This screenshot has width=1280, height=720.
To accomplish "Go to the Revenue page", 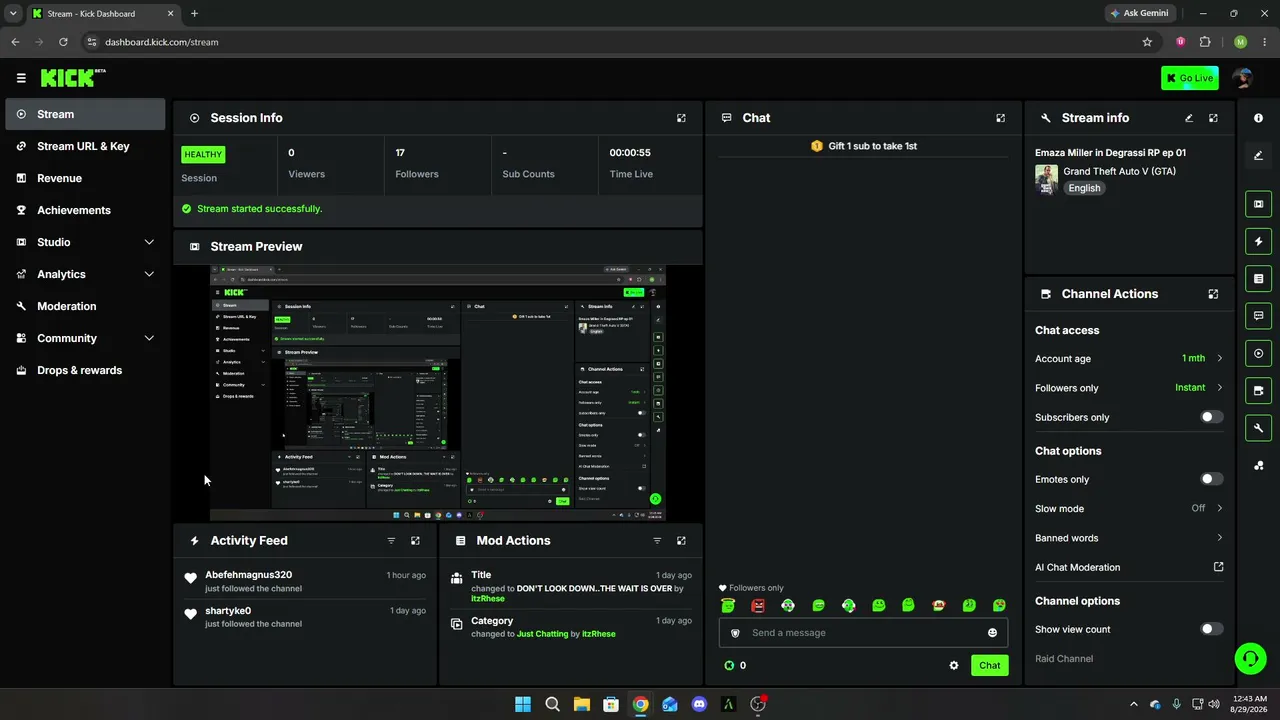I will (x=85, y=178).
